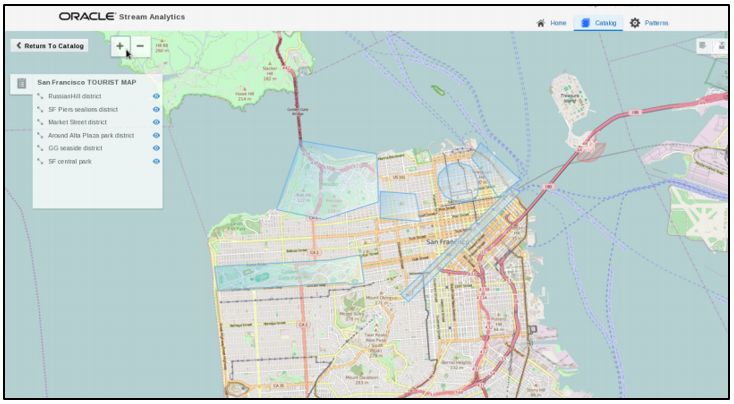Screen dimensions: 734x404
Task: Select Around Alta Plaza park district entry
Action: coord(98,135)
